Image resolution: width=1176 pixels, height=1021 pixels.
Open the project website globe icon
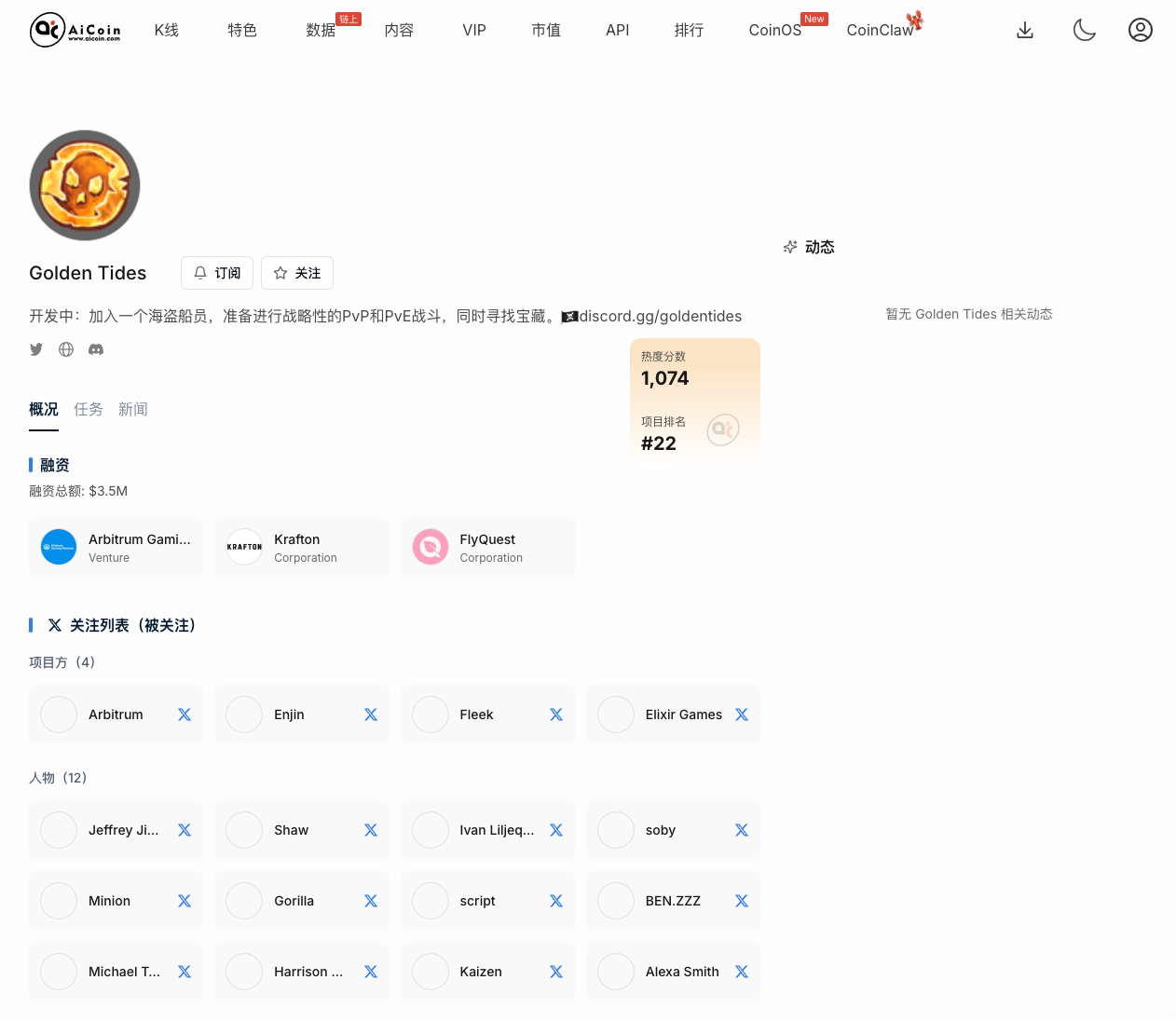tap(65, 348)
